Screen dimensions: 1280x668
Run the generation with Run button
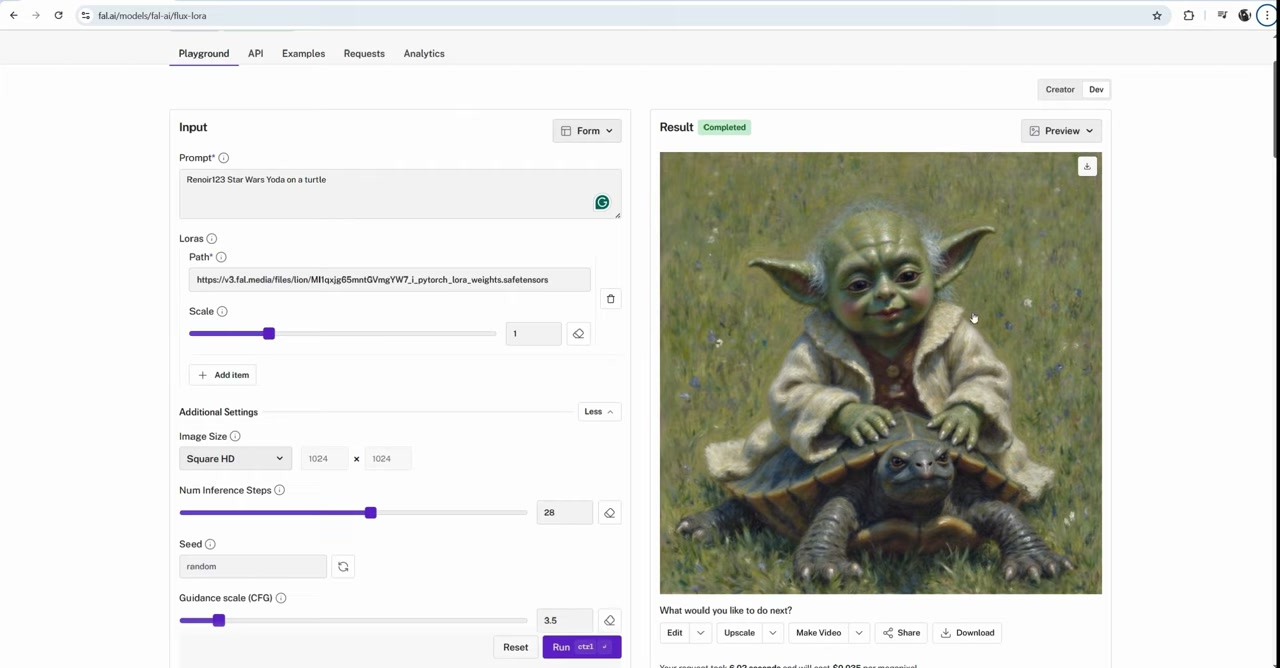pos(582,648)
